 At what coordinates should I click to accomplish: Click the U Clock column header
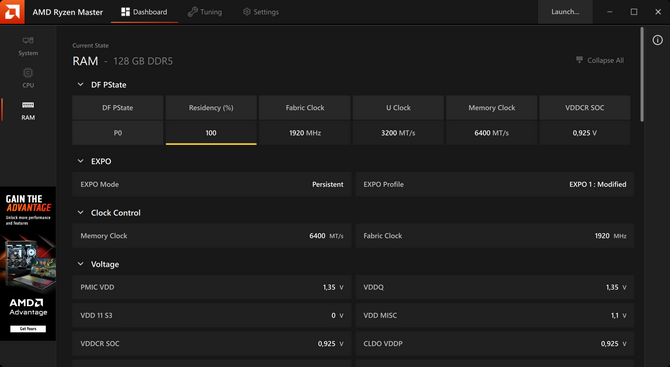[x=398, y=108]
